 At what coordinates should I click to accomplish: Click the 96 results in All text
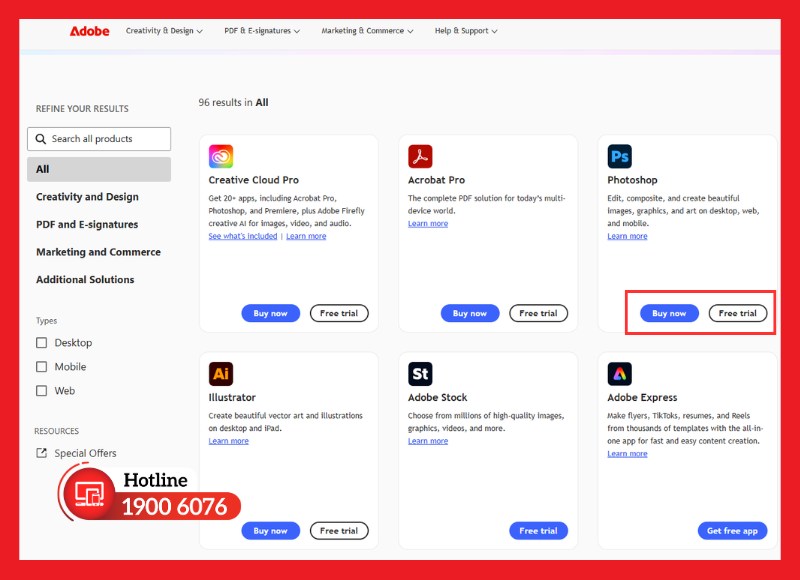(x=234, y=103)
